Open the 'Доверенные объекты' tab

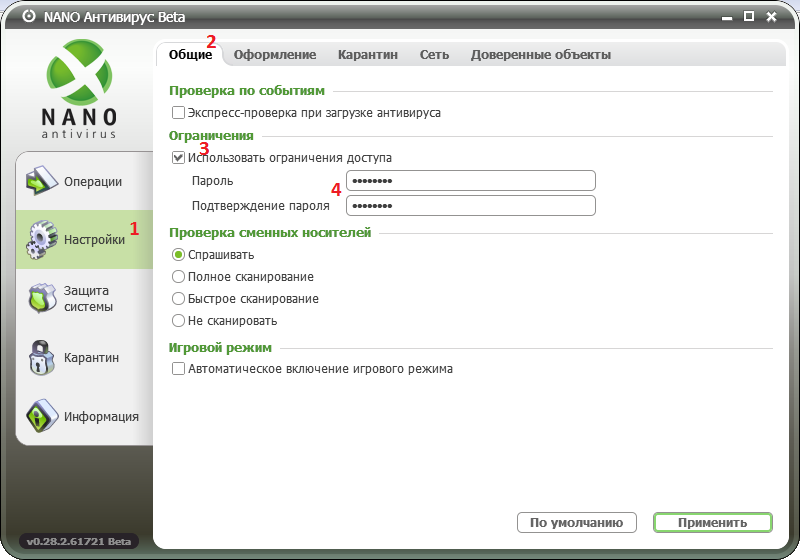[x=540, y=55]
